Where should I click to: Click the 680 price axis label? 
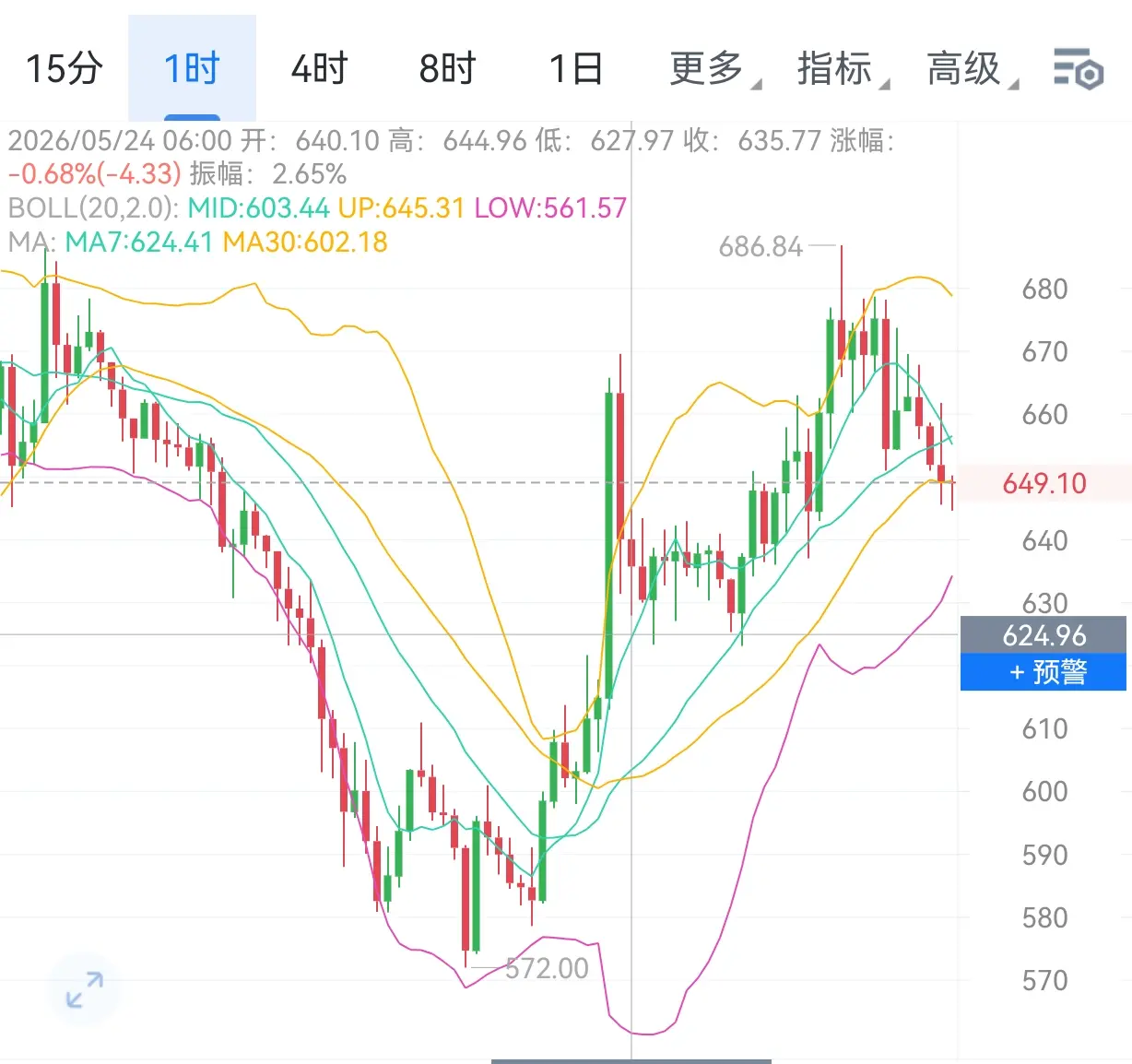tap(1044, 290)
